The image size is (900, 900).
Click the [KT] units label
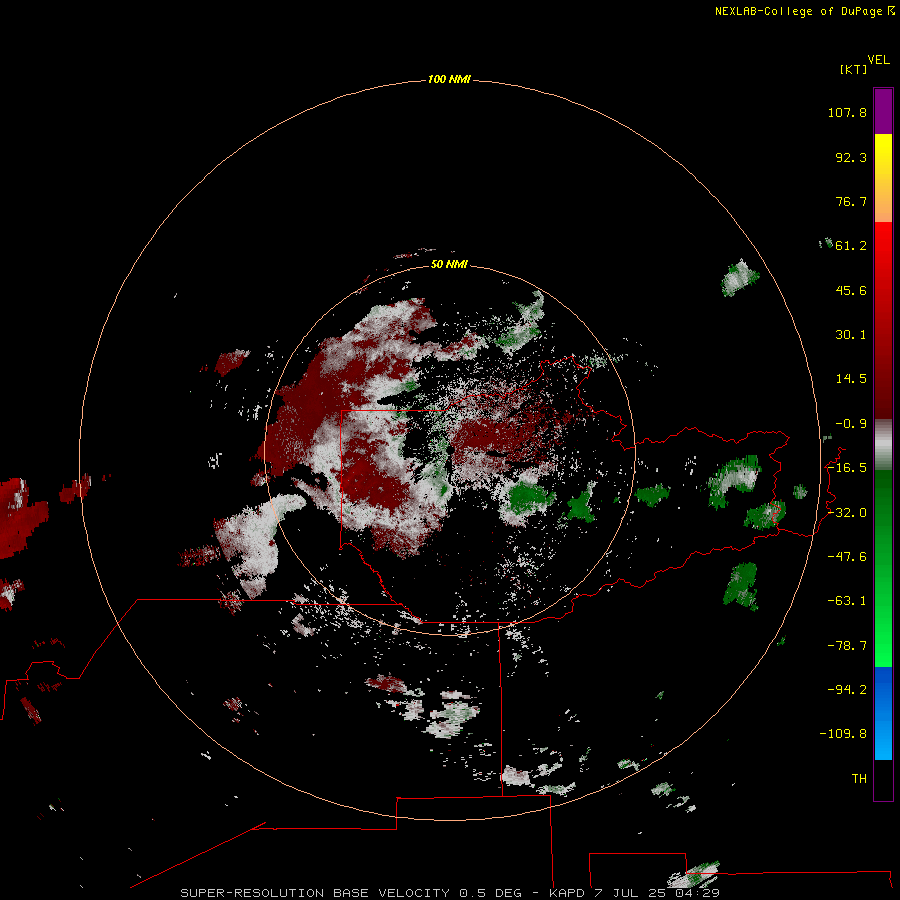click(854, 69)
